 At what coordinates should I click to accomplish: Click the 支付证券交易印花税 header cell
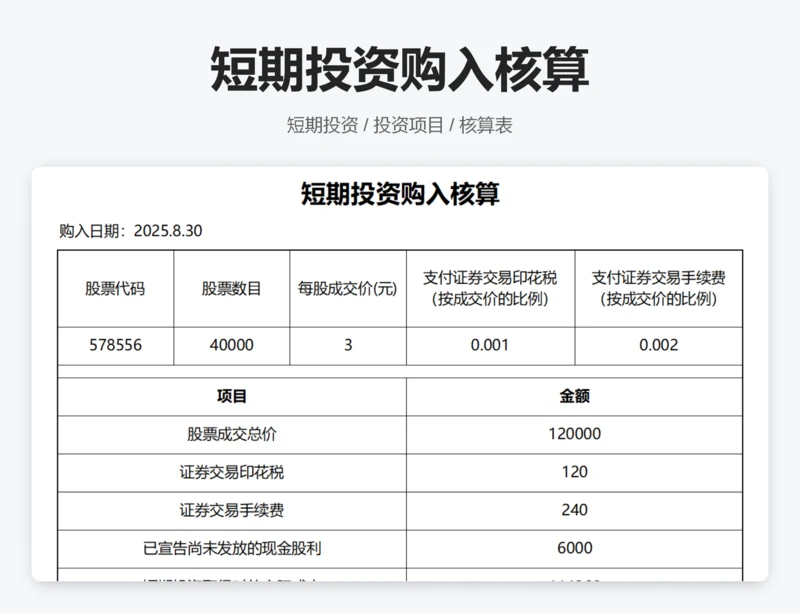(490, 289)
